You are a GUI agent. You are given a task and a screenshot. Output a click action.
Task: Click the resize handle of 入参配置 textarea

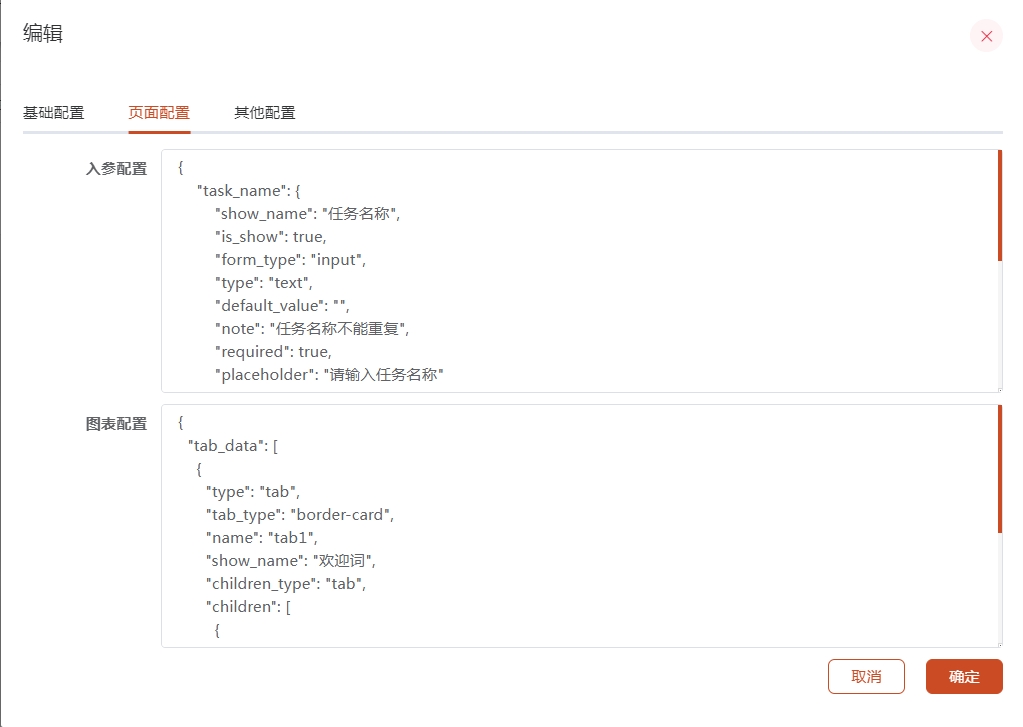tap(997, 388)
